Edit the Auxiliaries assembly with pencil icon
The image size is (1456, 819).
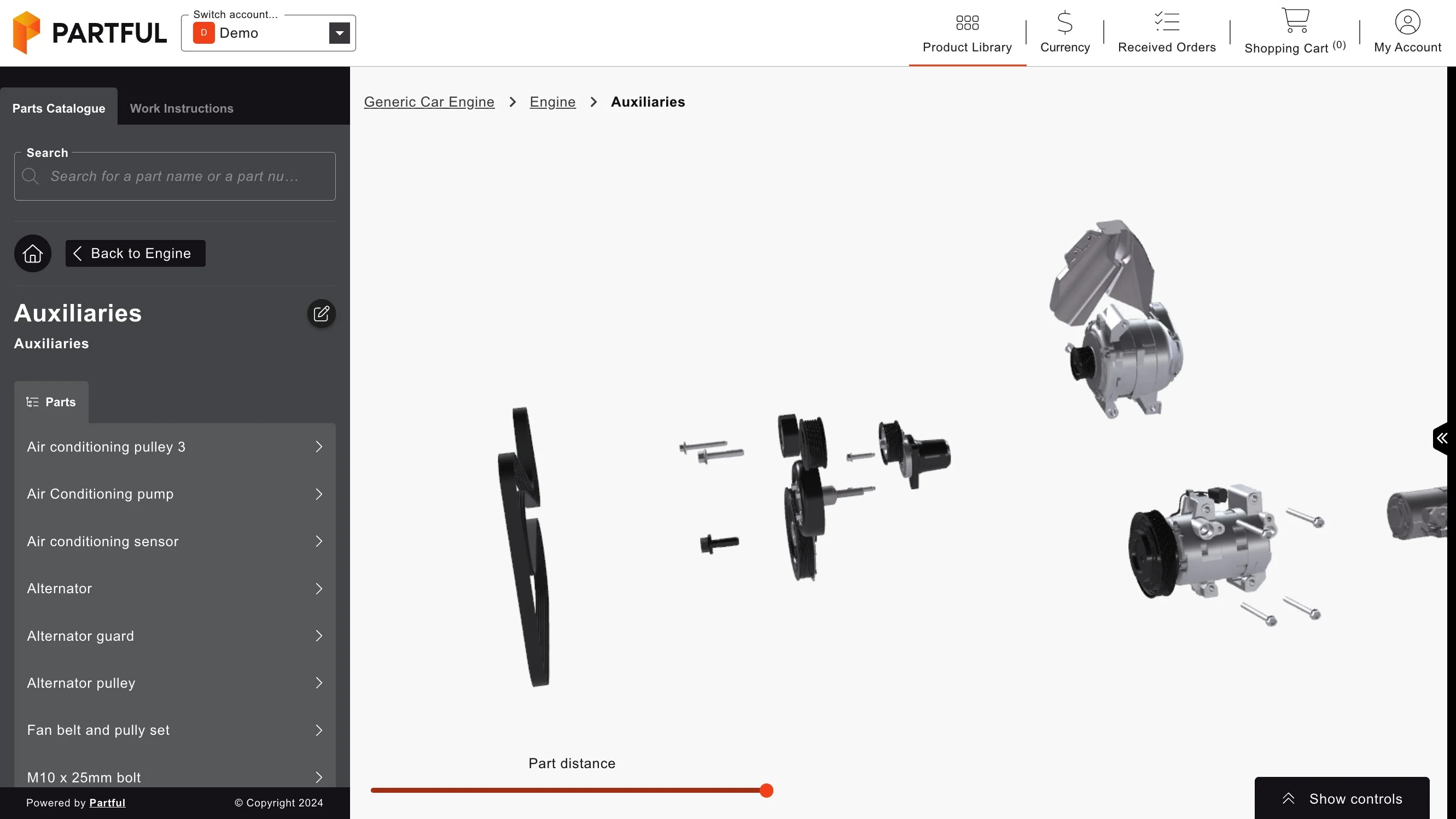(x=321, y=313)
